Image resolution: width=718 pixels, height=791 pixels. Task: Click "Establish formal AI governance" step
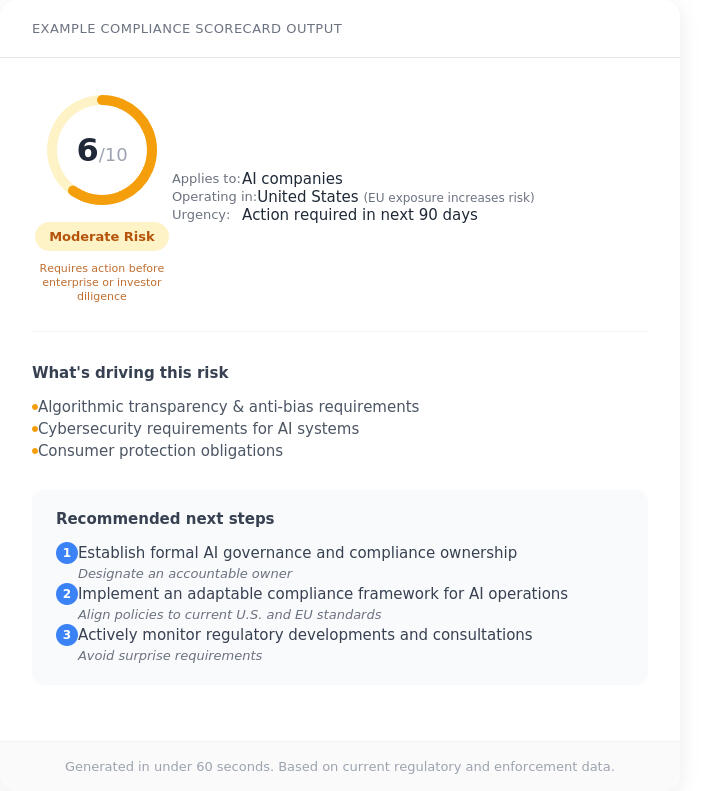[x=297, y=553]
